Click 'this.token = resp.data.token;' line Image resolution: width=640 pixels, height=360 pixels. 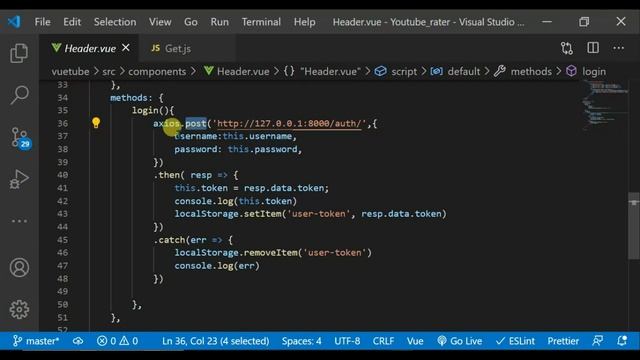(252, 188)
